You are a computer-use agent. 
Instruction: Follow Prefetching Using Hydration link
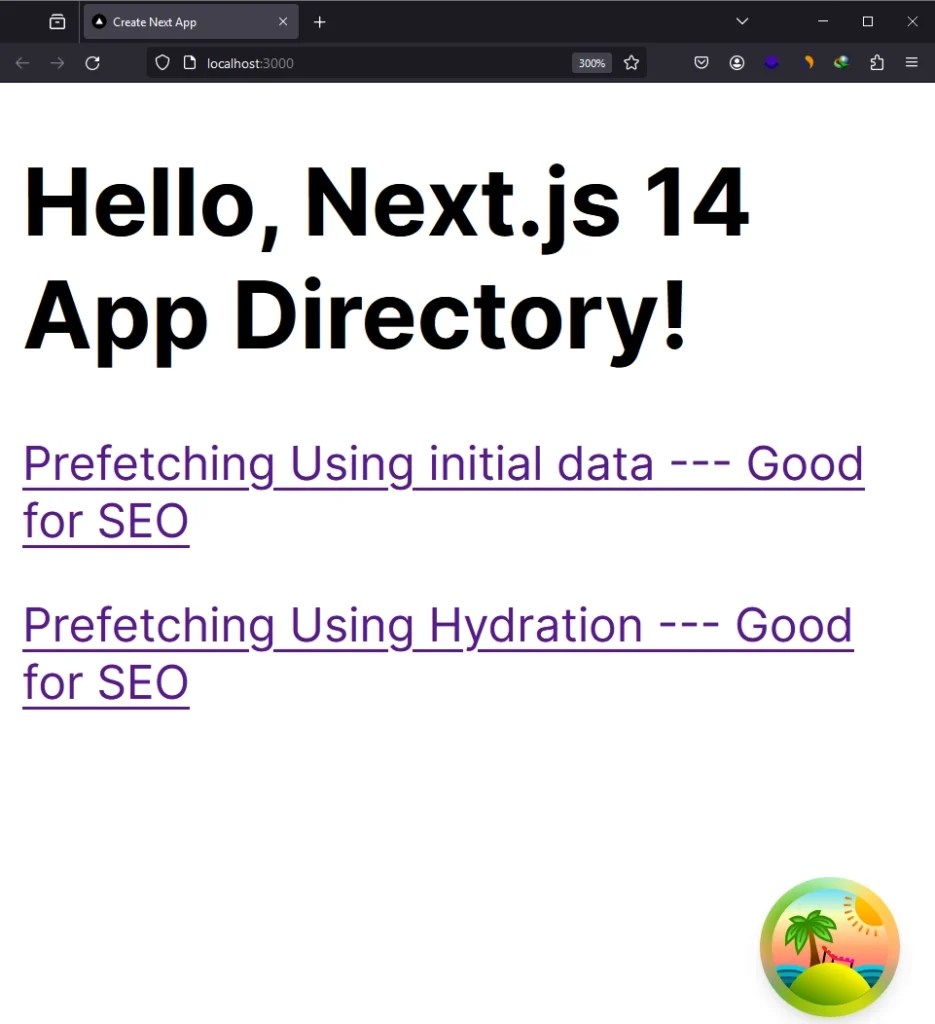tap(437, 625)
